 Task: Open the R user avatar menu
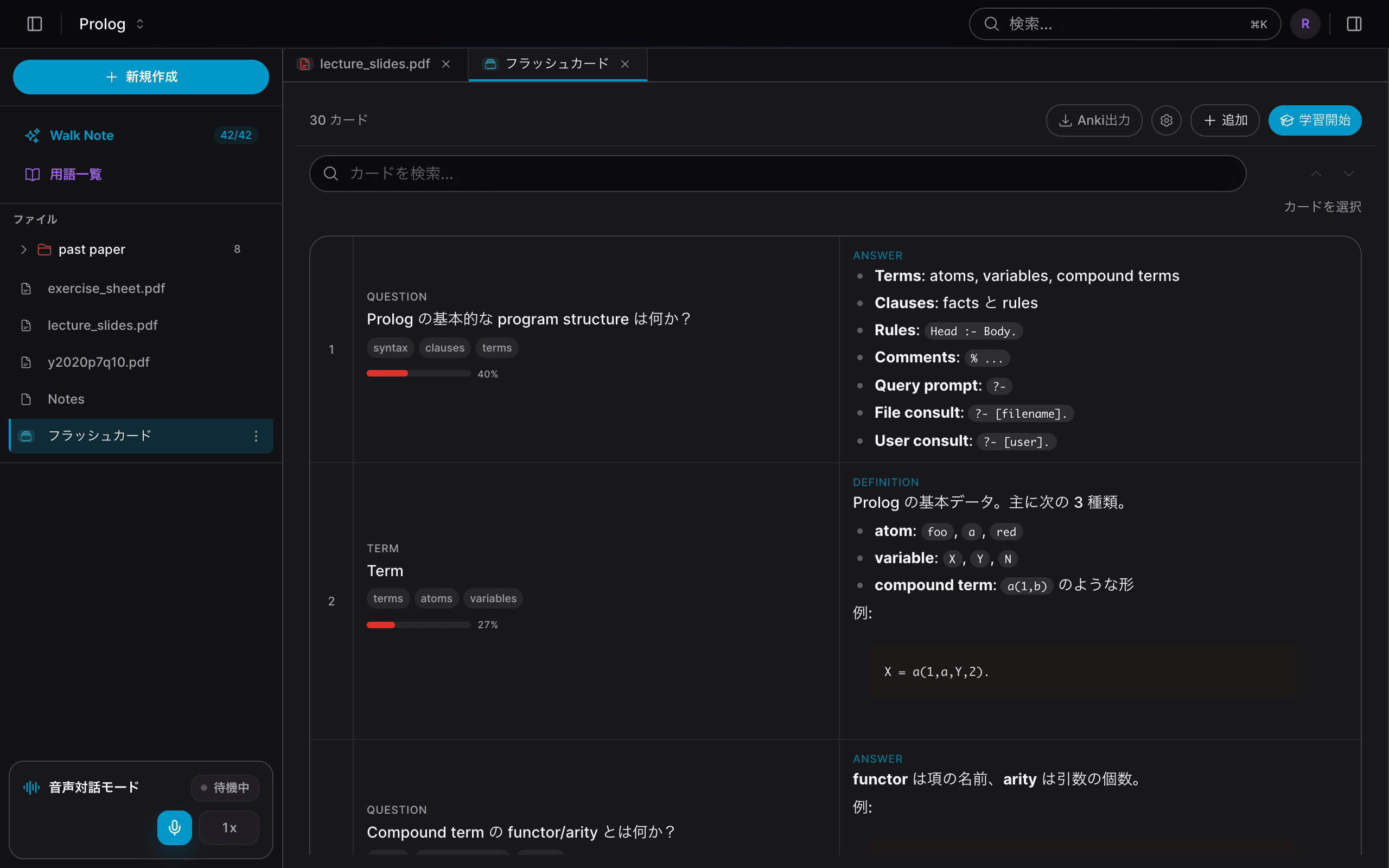(1305, 24)
